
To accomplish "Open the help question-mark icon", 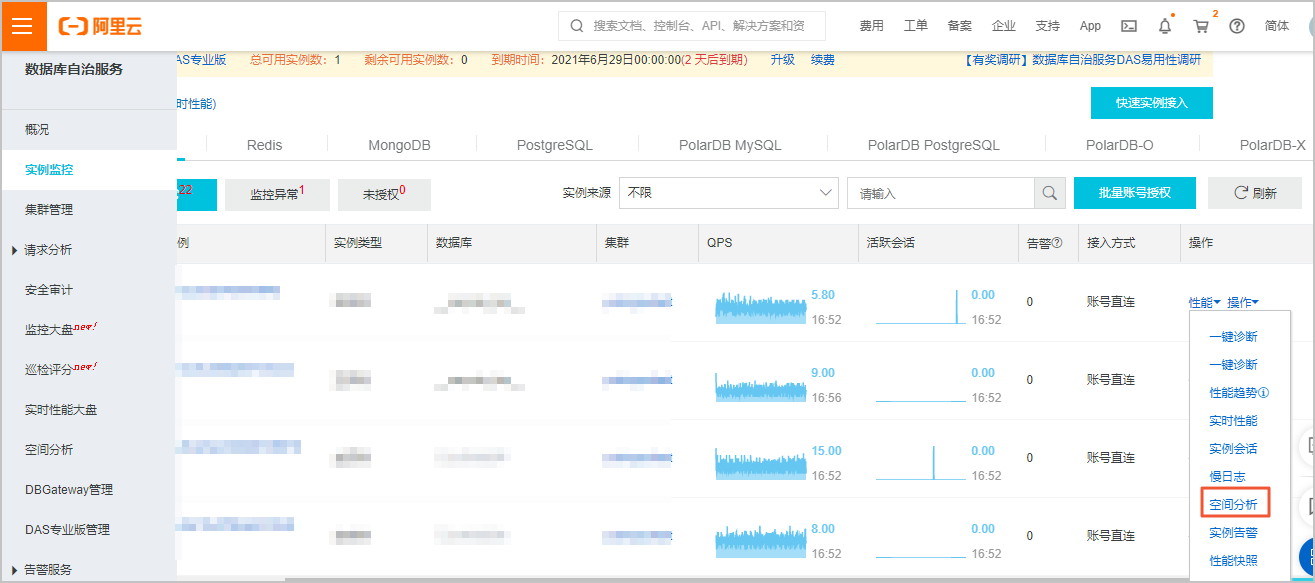I will pyautogui.click(x=1237, y=26).
